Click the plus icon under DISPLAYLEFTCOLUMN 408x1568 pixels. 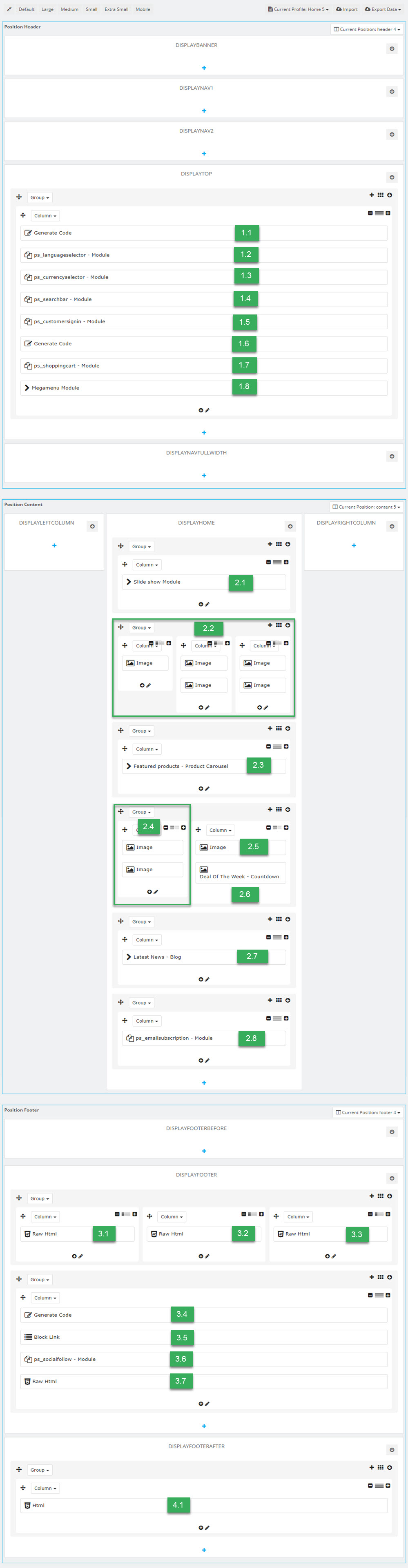click(x=54, y=545)
